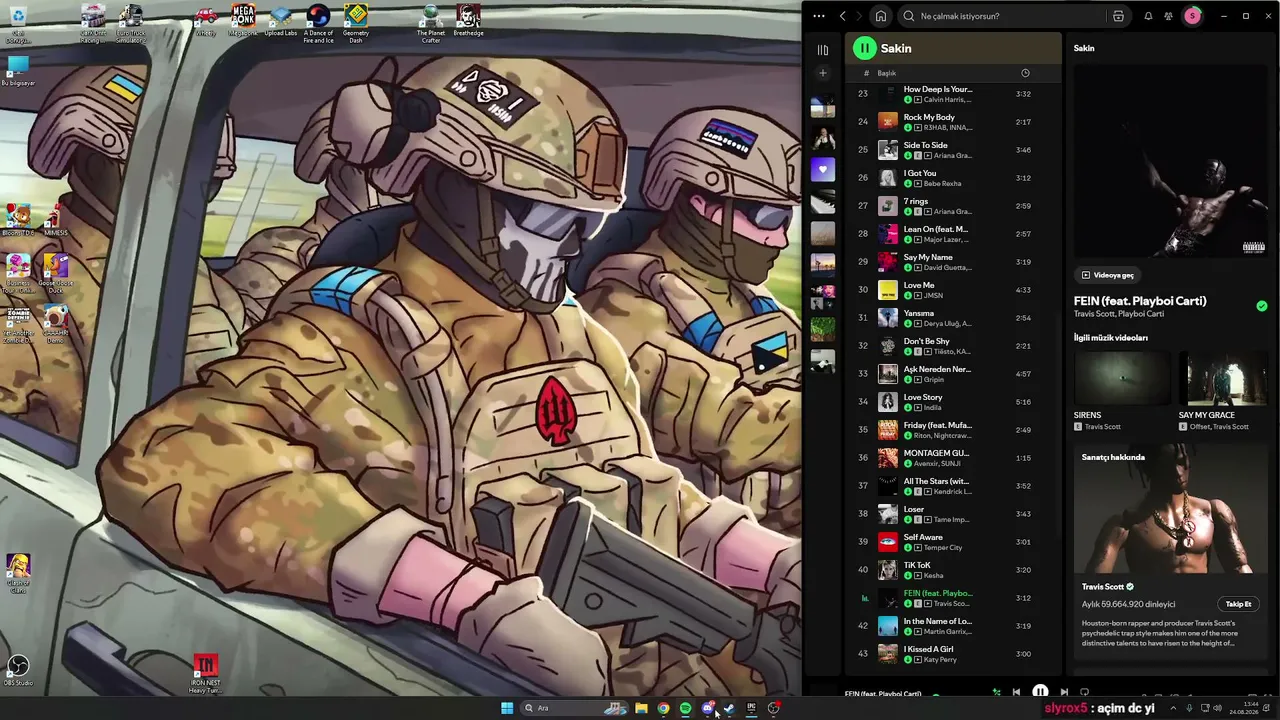Click album art of "Love Me" track
Screen dimensions: 1280x720
click(x=888, y=290)
